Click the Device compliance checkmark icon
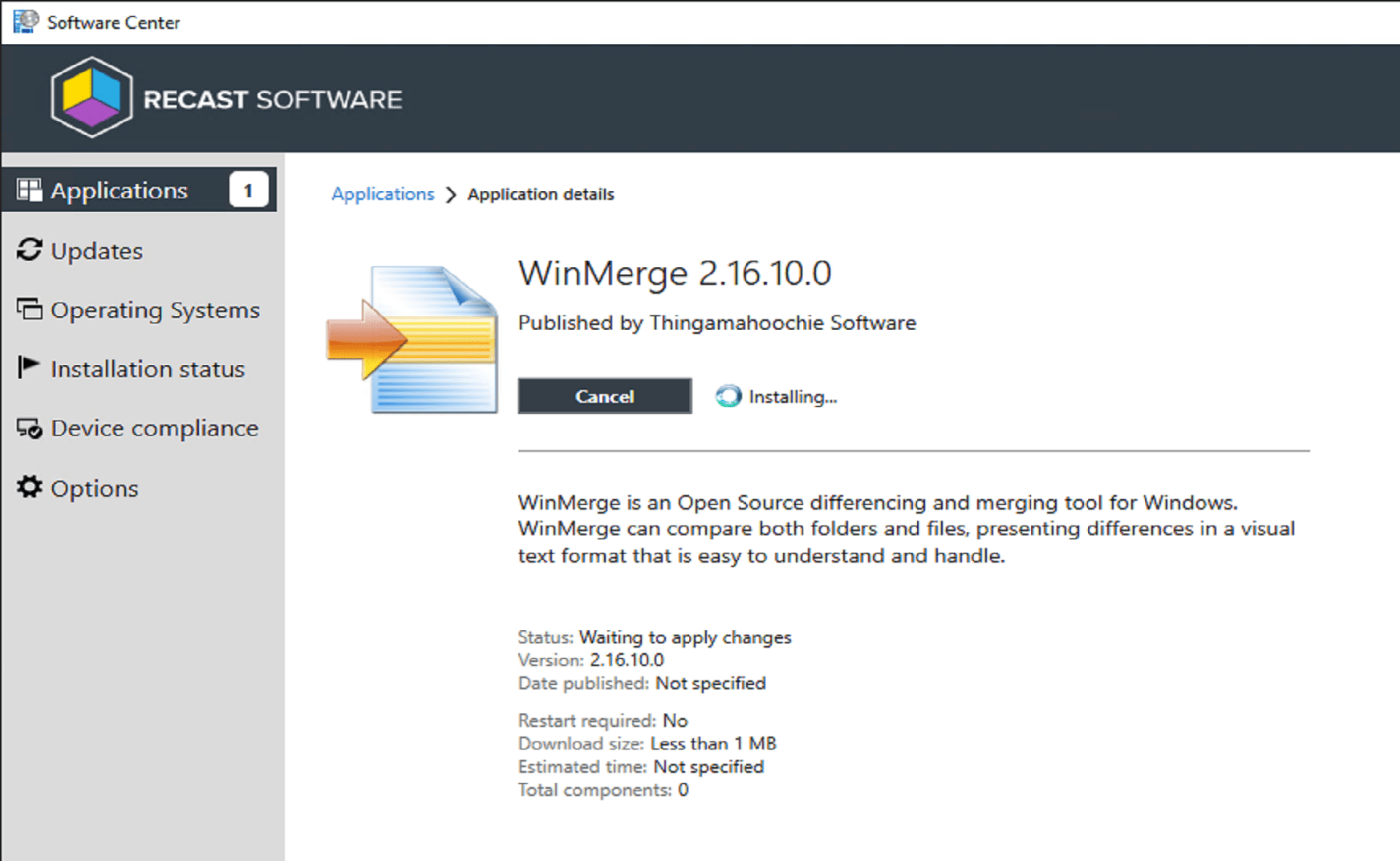Viewport: 1400px width, 861px height. click(30, 428)
